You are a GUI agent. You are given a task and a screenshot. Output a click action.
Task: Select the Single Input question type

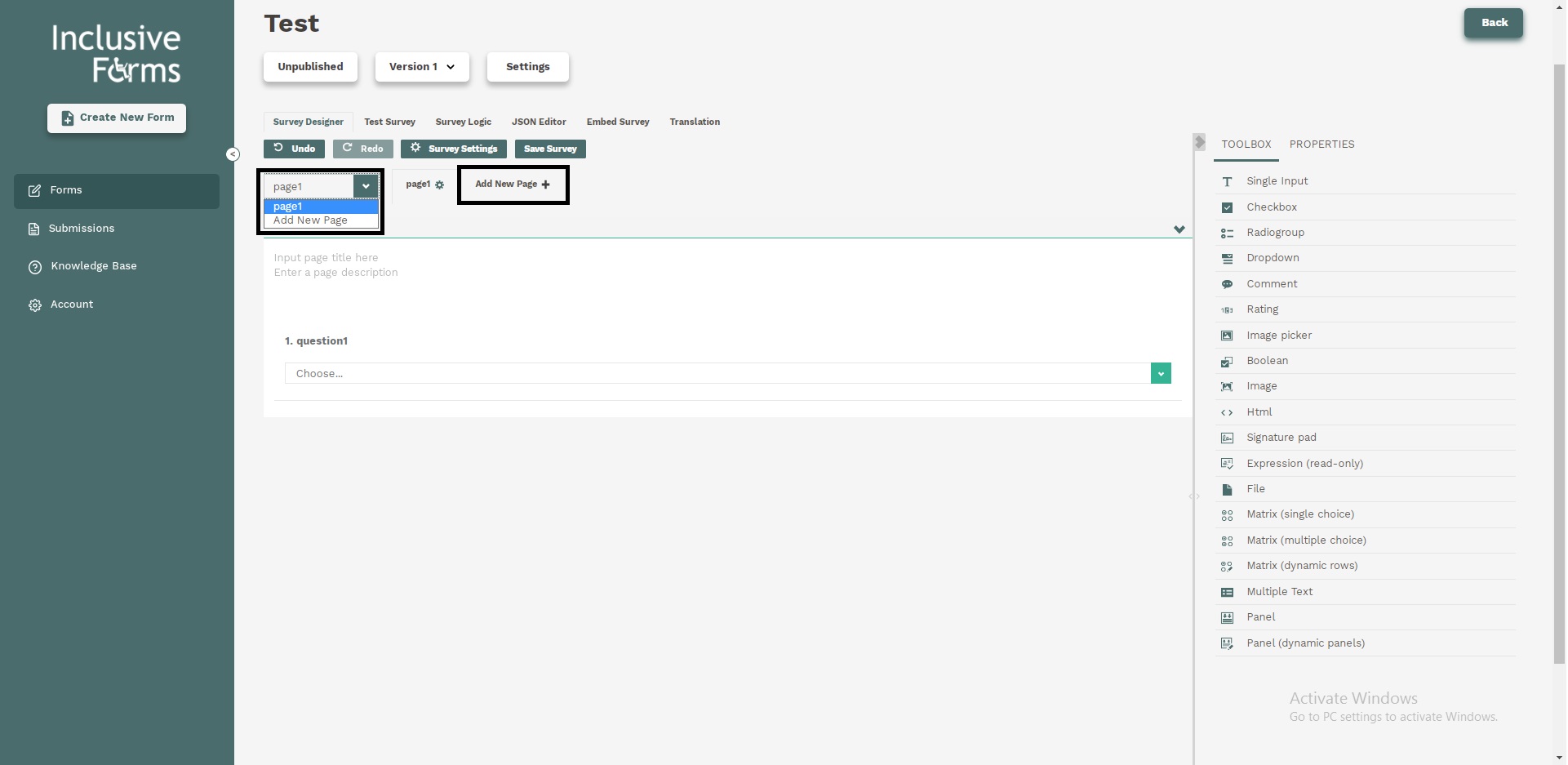click(1276, 180)
